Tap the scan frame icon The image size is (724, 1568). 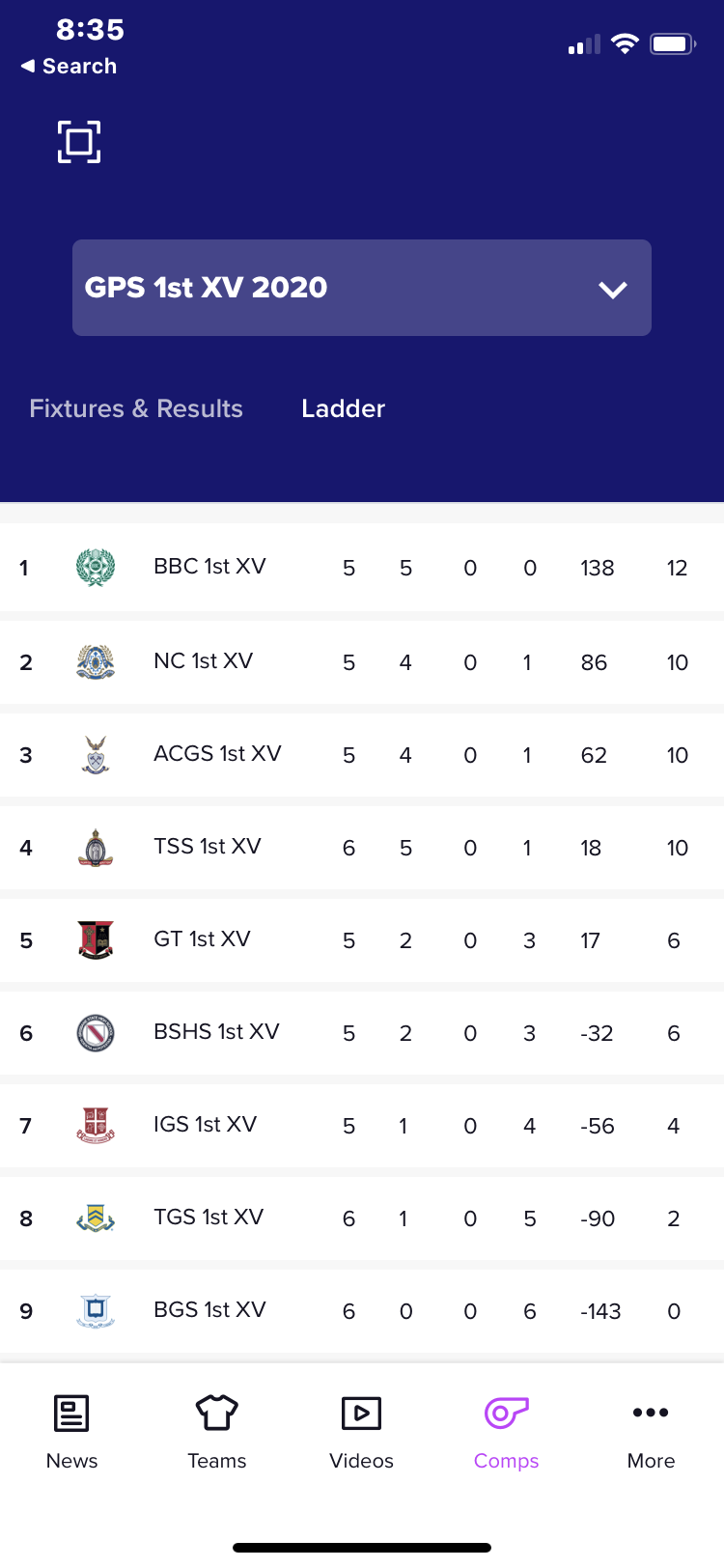click(79, 142)
